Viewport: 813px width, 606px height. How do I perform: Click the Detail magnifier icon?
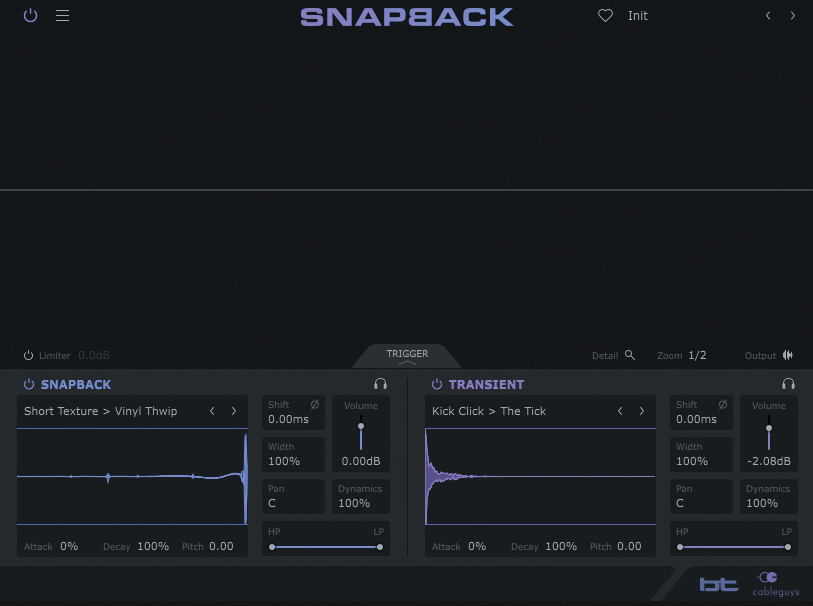[630, 355]
